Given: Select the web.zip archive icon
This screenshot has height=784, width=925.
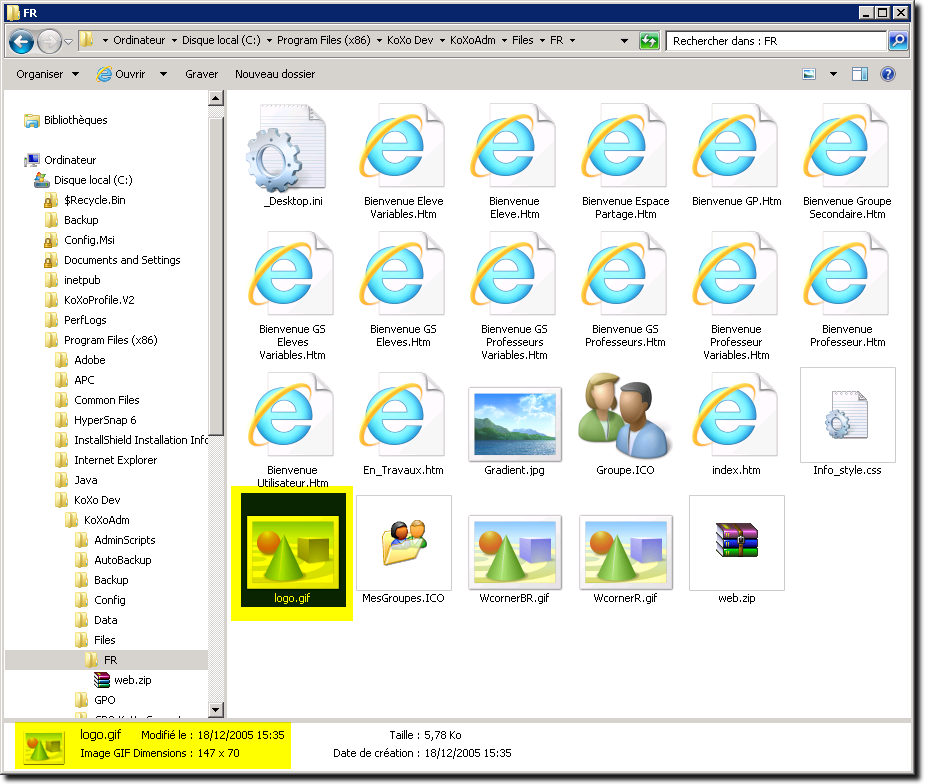Looking at the screenshot, I should tap(737, 543).
